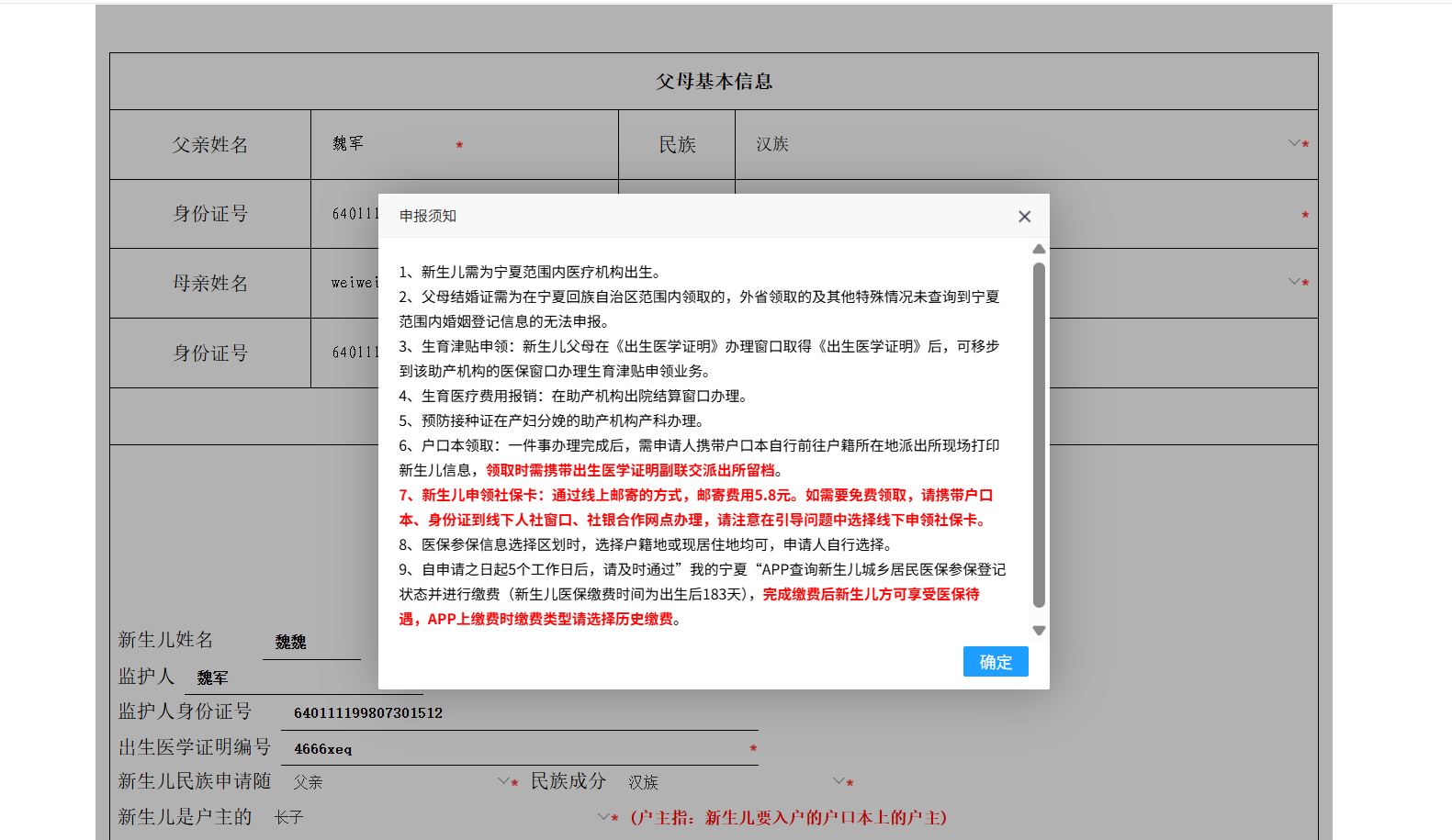Select the 监护人 name field
Screen dimensions: 1452x840
[x=303, y=678]
